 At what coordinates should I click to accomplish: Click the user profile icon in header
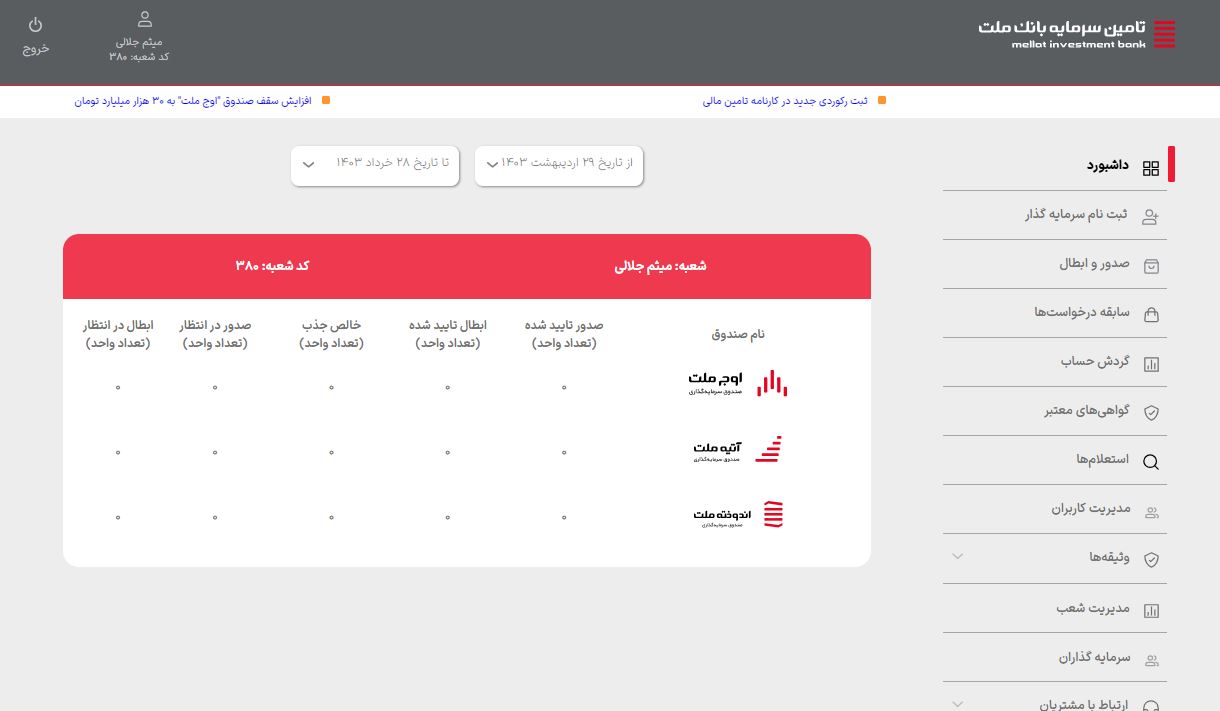(145, 19)
